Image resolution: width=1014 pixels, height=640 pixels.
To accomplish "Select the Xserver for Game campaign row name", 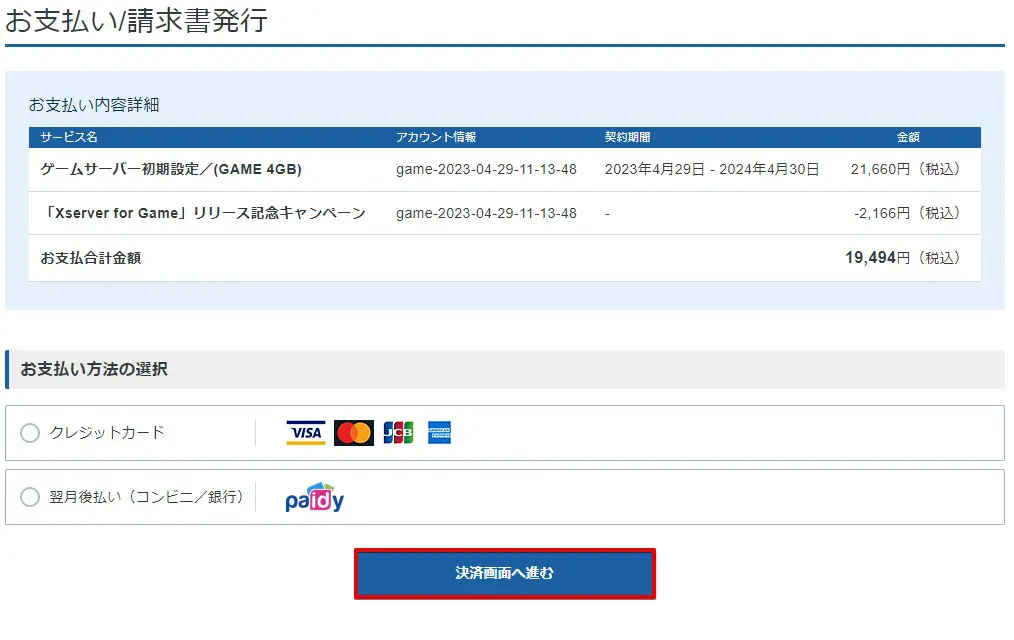I will click(203, 213).
